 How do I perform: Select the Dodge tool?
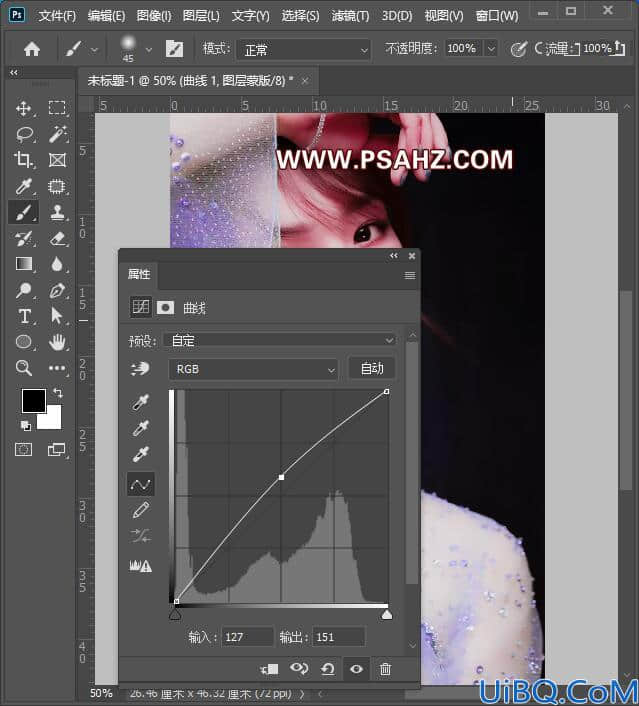coord(23,290)
